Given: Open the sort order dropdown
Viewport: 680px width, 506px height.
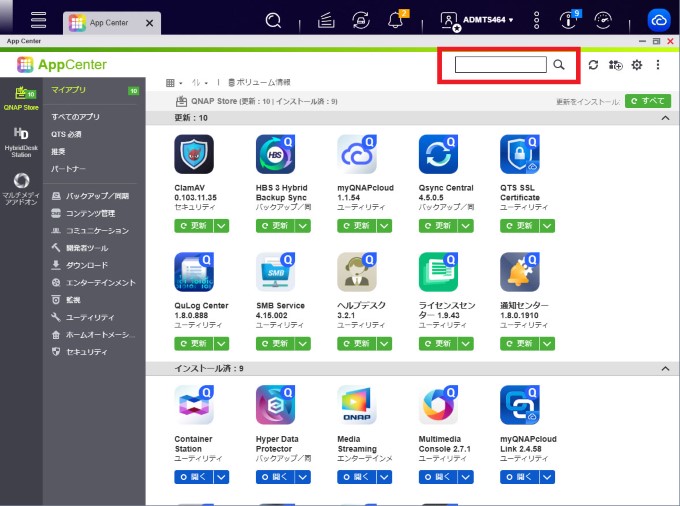Looking at the screenshot, I should (x=200, y=82).
